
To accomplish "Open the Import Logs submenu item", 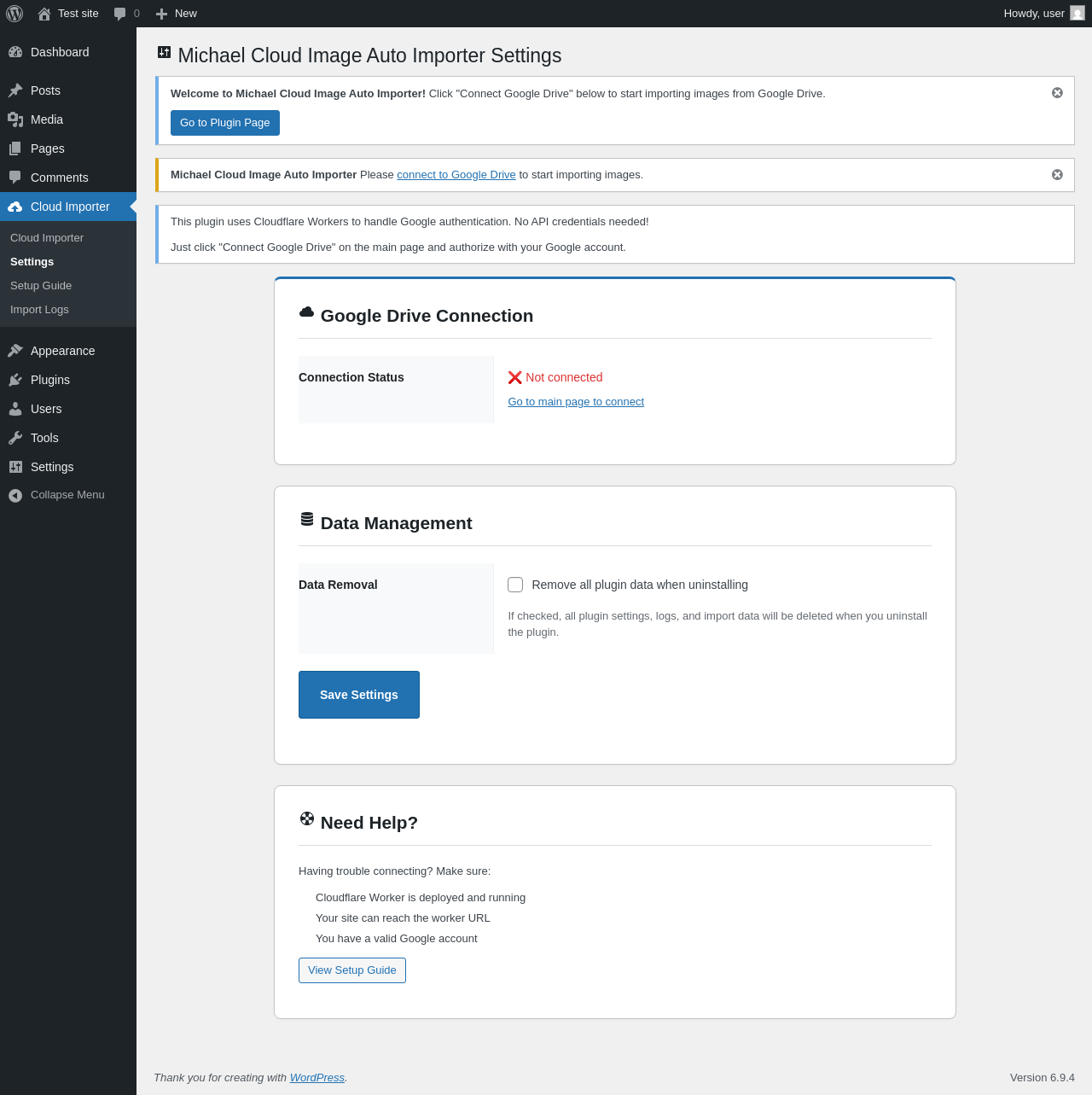I will point(39,310).
